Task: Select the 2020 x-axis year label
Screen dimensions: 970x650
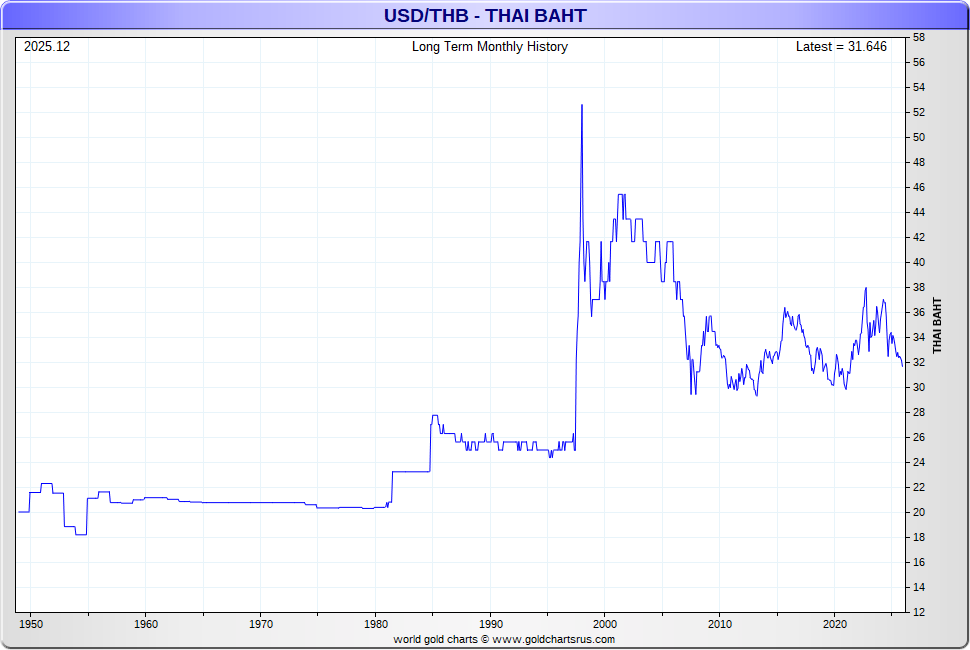Action: 835,624
